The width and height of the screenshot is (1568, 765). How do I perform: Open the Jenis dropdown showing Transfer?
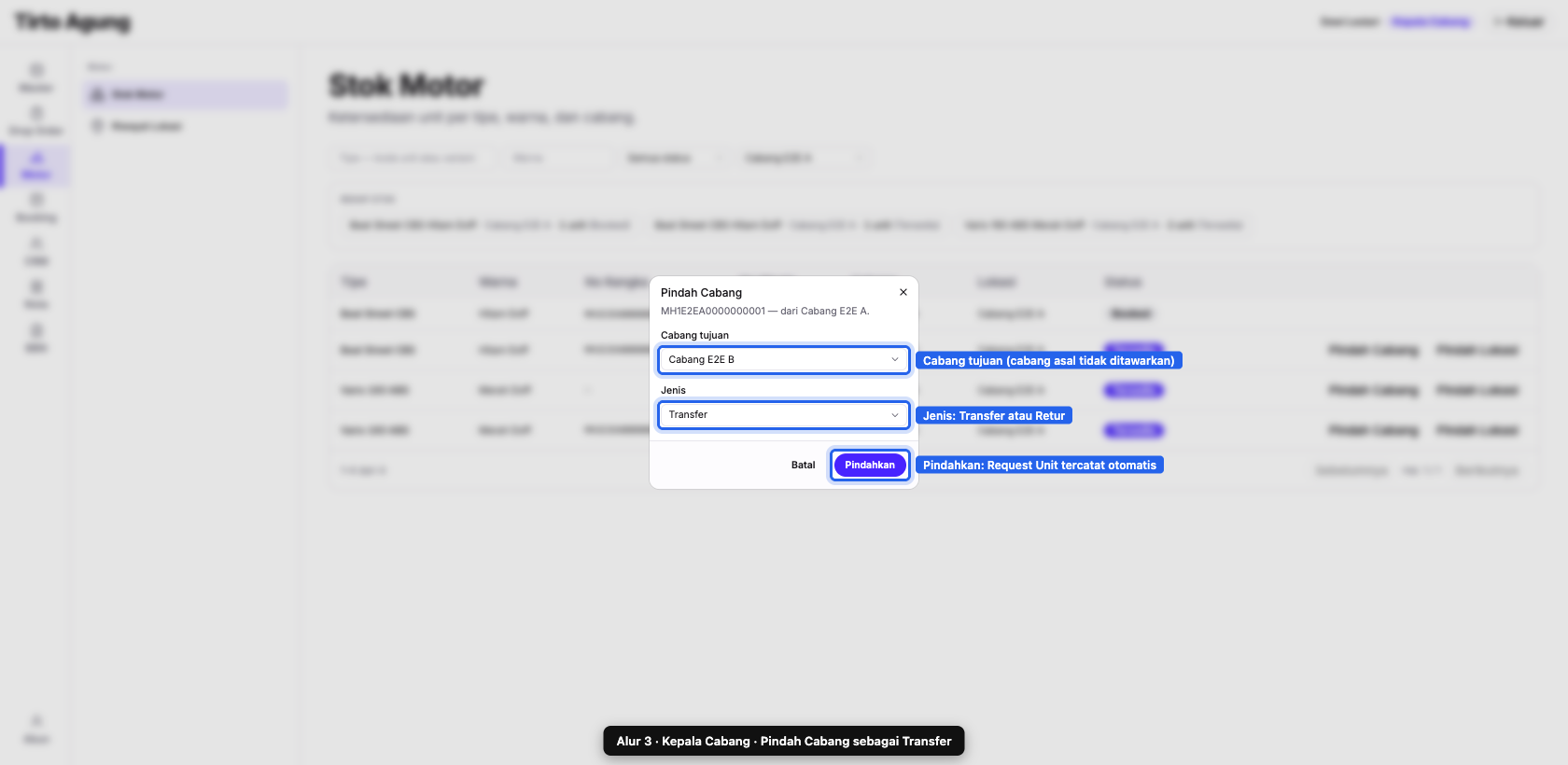(784, 415)
